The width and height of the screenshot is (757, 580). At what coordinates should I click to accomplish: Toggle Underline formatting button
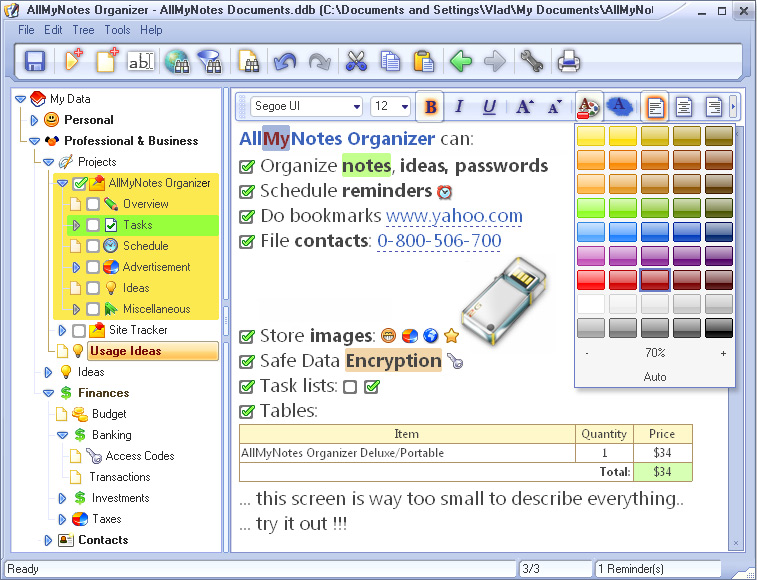489,106
